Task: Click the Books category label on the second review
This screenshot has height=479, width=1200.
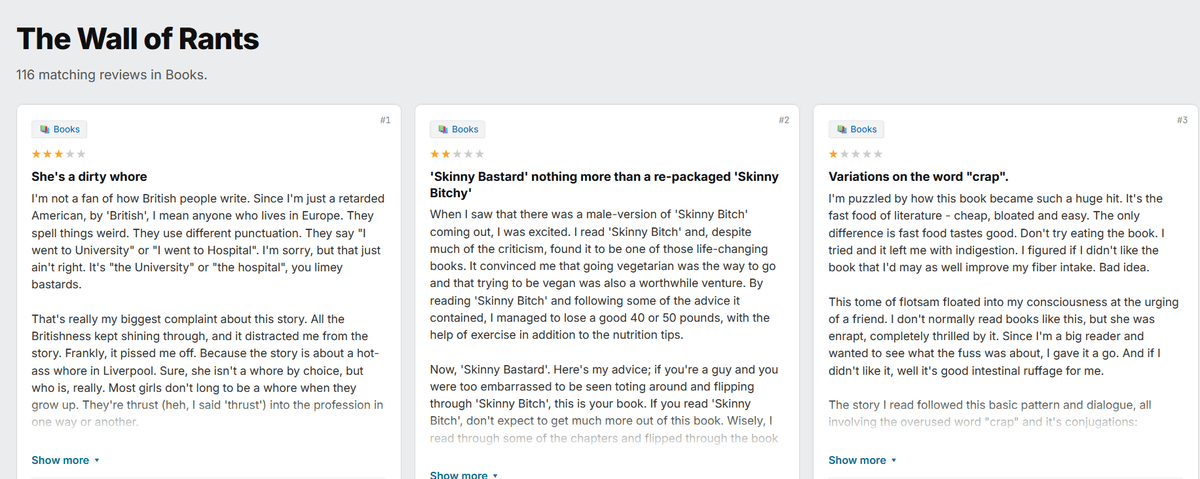Action: tap(465, 129)
